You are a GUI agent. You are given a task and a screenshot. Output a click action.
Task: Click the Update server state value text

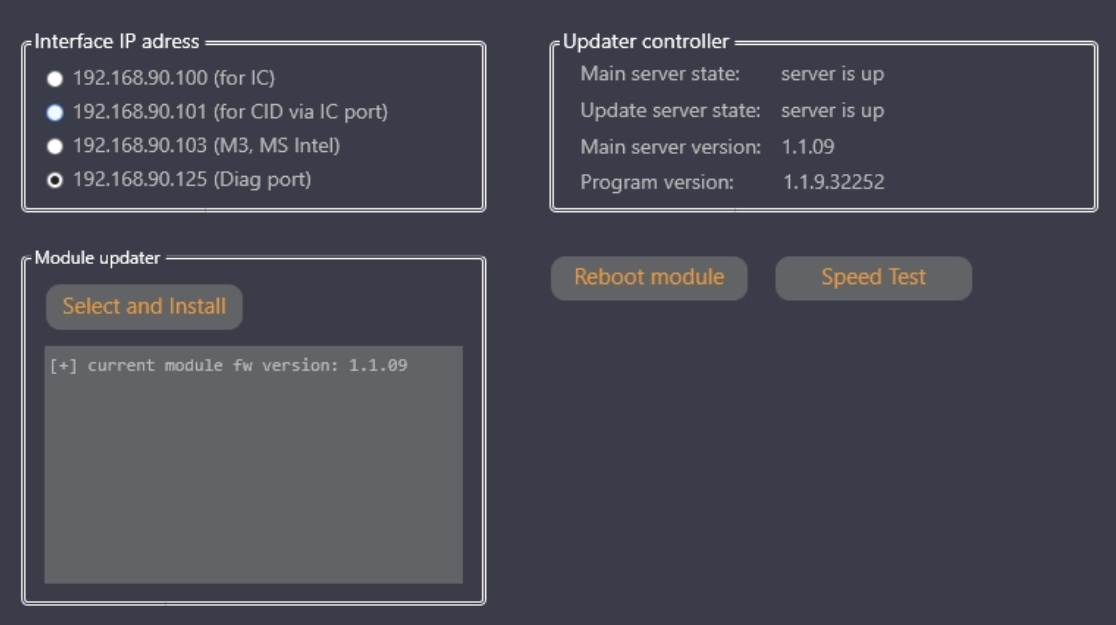point(832,110)
